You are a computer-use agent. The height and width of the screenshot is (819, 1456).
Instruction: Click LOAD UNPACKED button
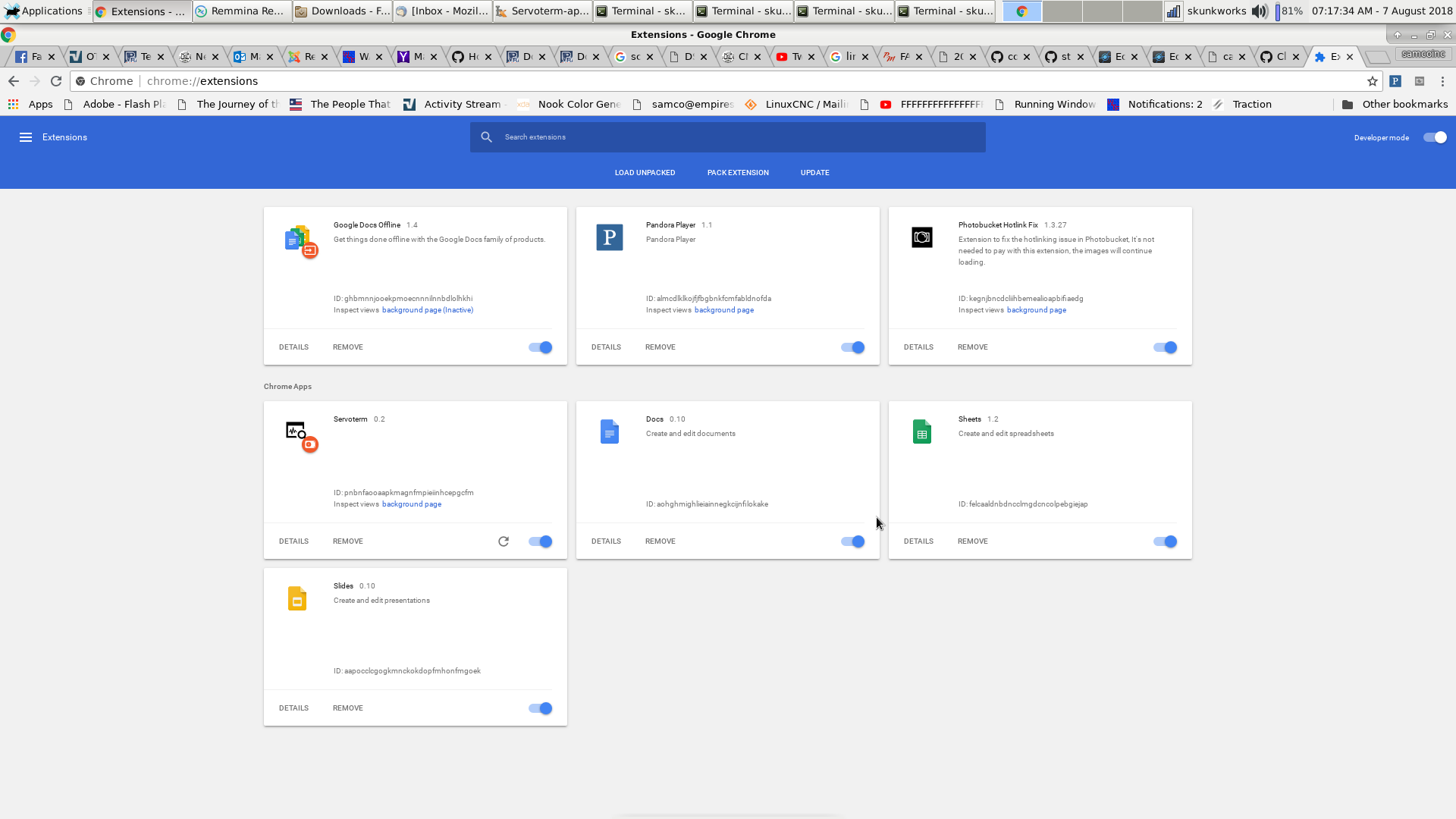point(645,173)
